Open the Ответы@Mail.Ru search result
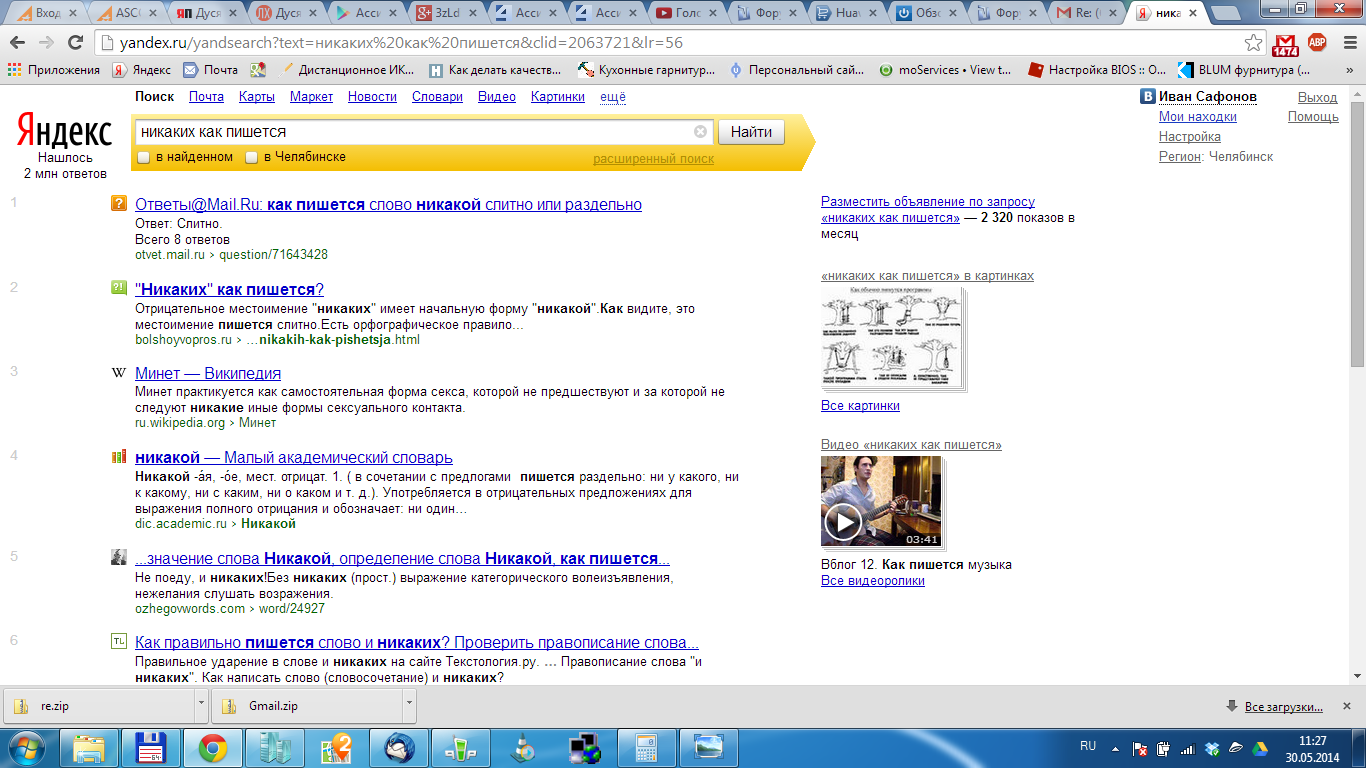 (388, 205)
